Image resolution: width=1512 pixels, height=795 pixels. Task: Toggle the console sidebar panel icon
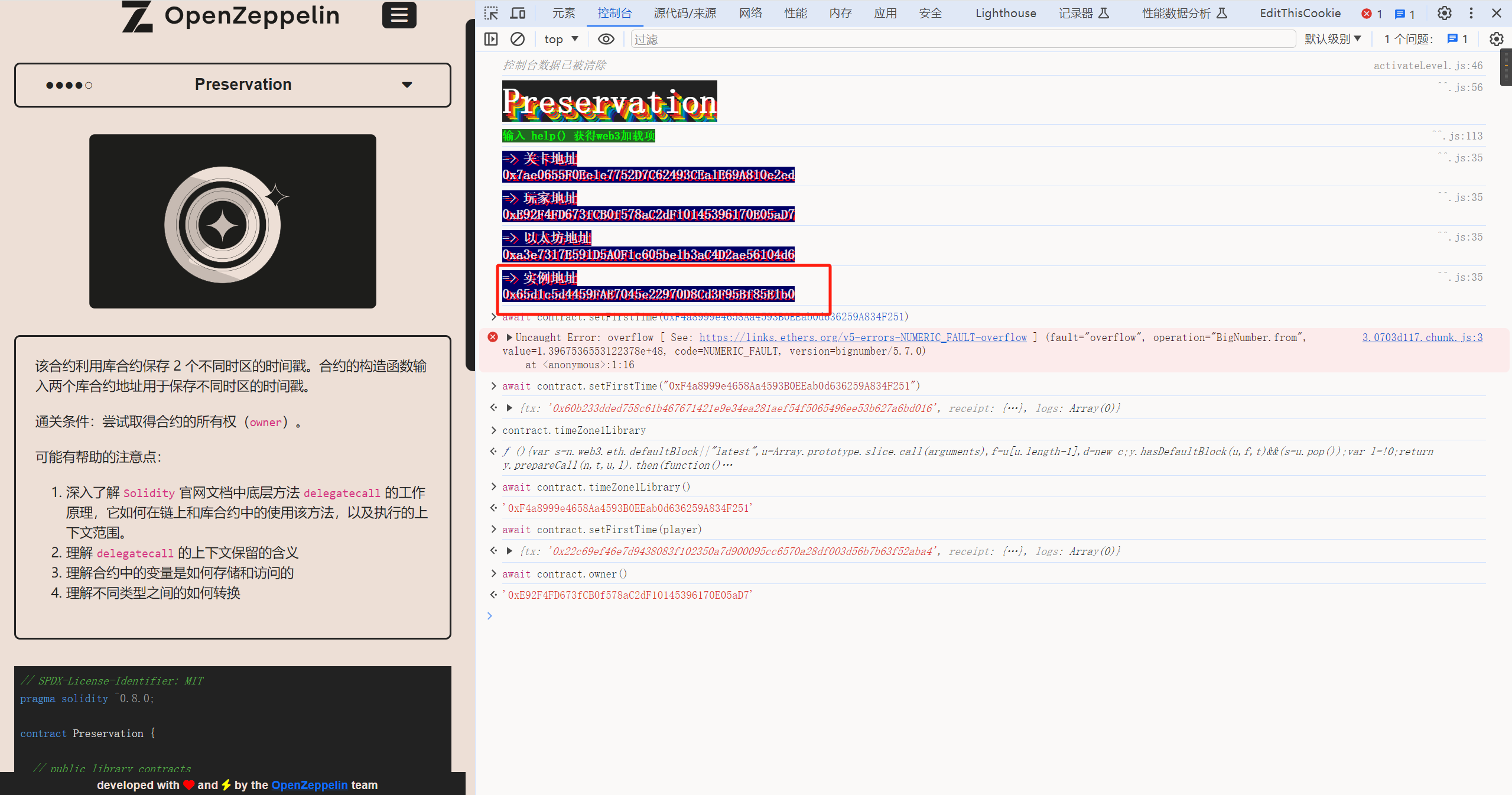(x=491, y=39)
